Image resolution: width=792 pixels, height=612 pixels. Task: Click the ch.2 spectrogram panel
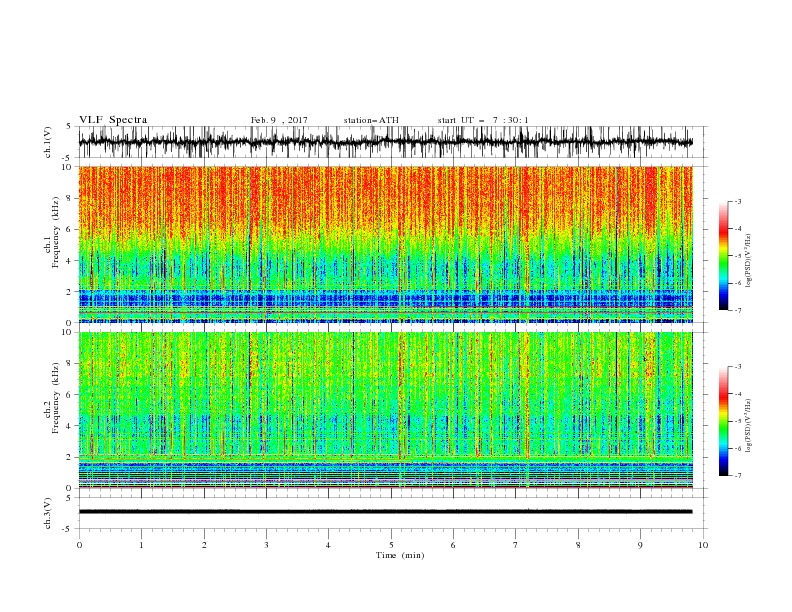click(385, 410)
